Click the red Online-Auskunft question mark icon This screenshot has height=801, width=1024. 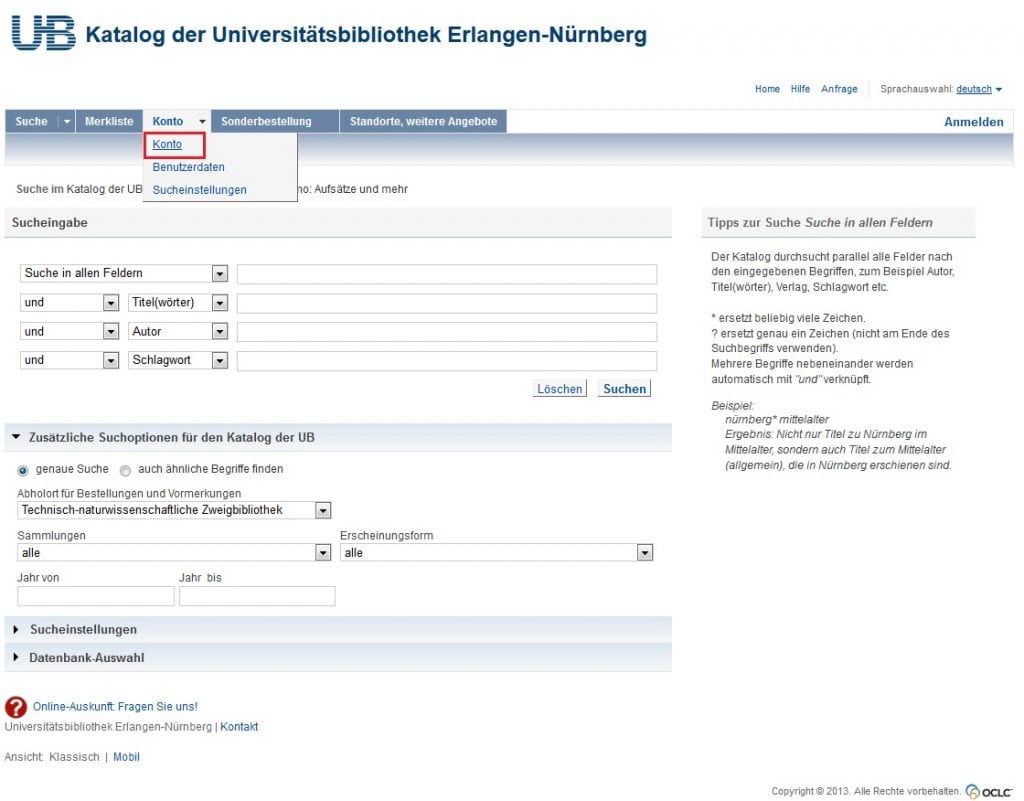tap(16, 706)
